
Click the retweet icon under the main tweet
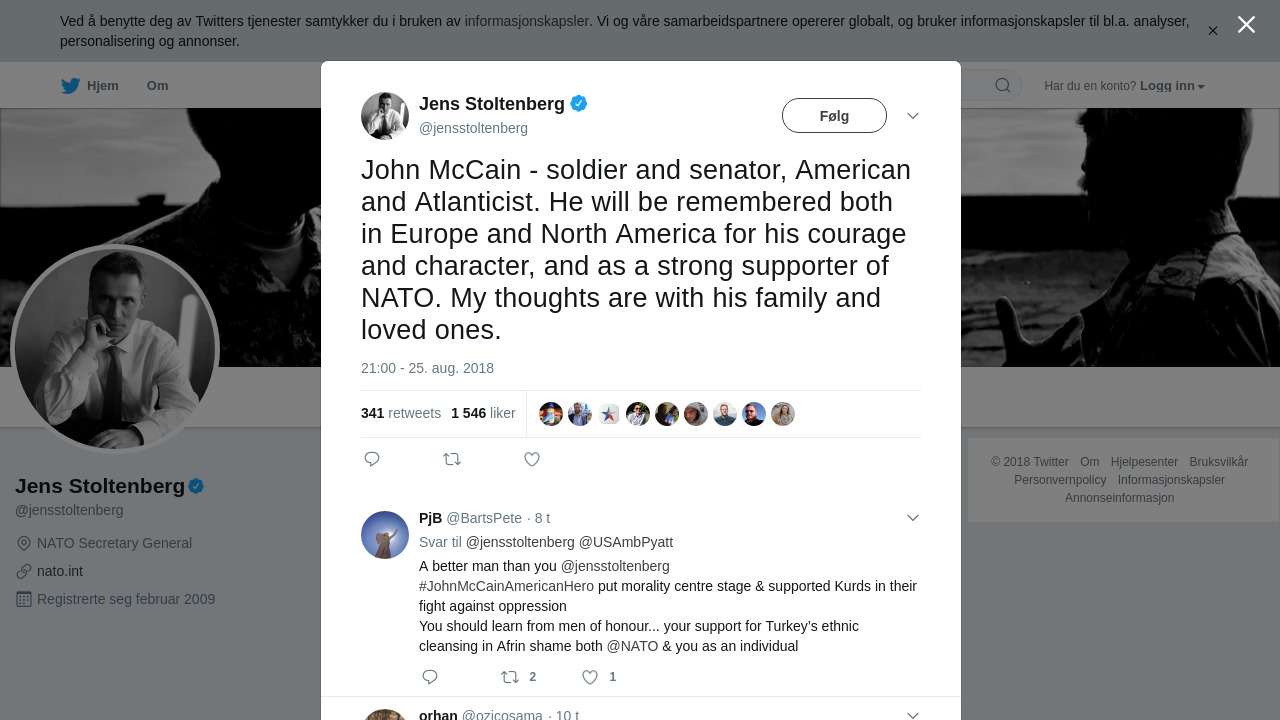pos(452,459)
